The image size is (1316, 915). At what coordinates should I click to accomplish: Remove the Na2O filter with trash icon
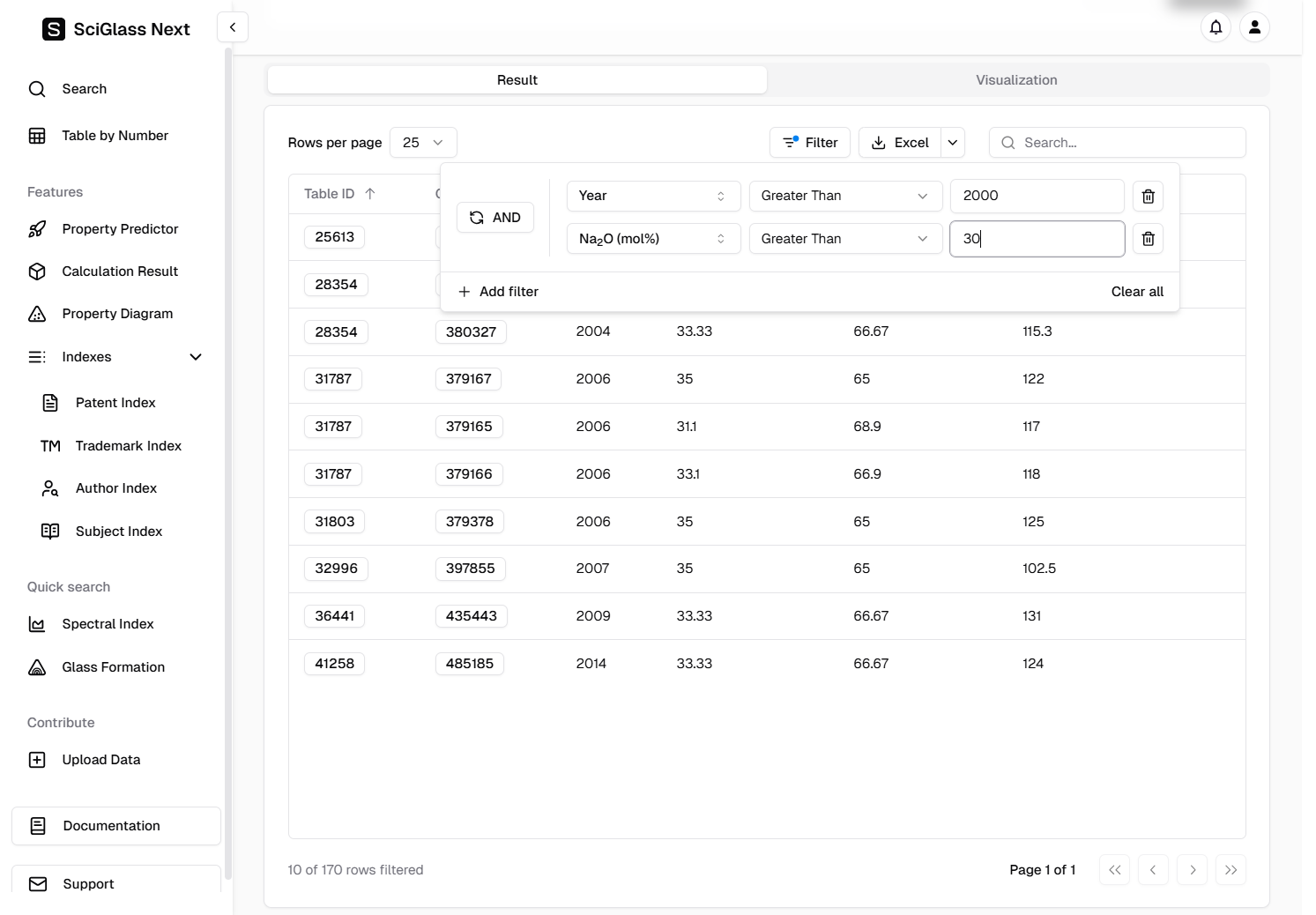[x=1148, y=239]
